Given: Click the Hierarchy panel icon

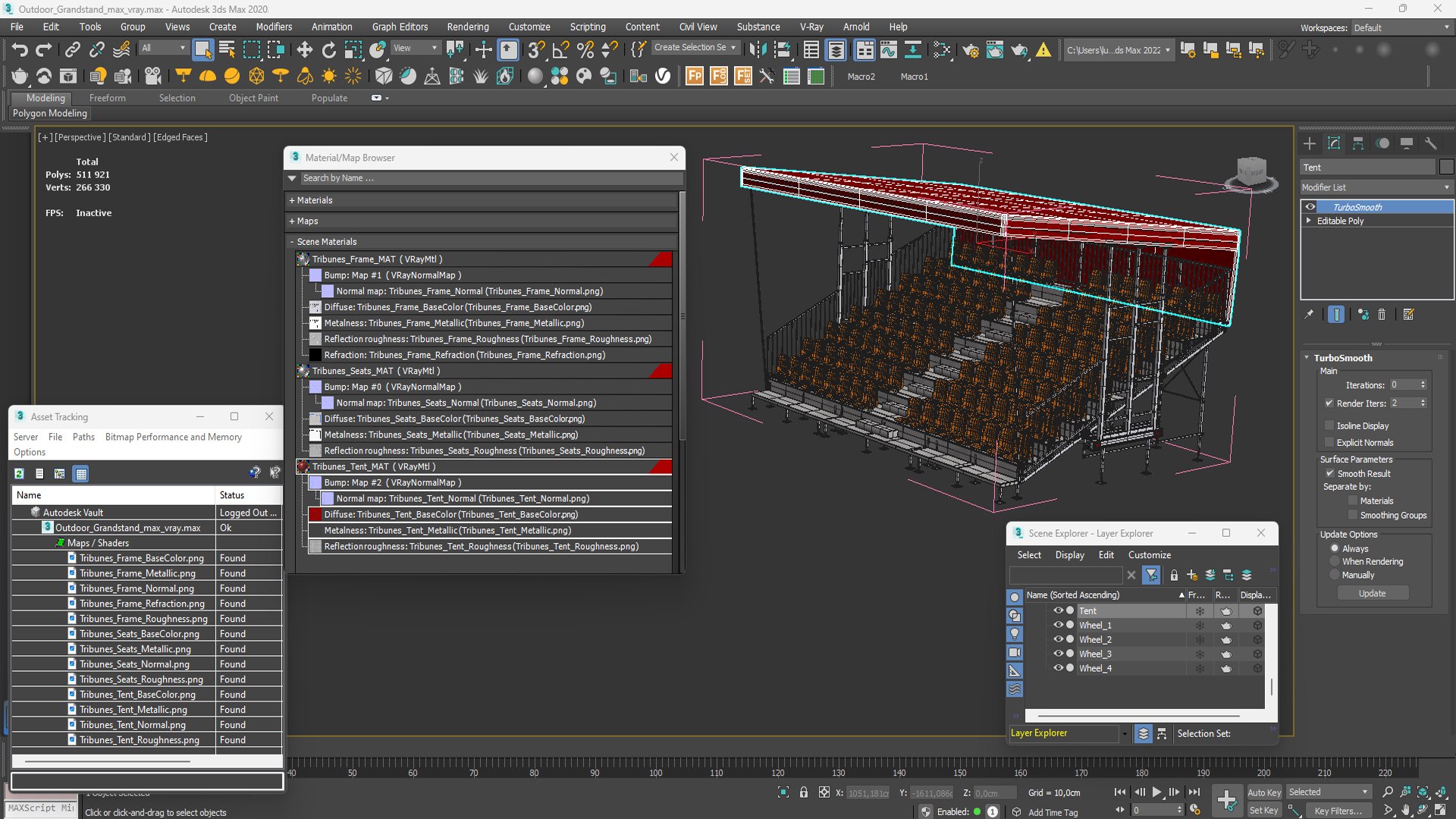Looking at the screenshot, I should (1358, 143).
